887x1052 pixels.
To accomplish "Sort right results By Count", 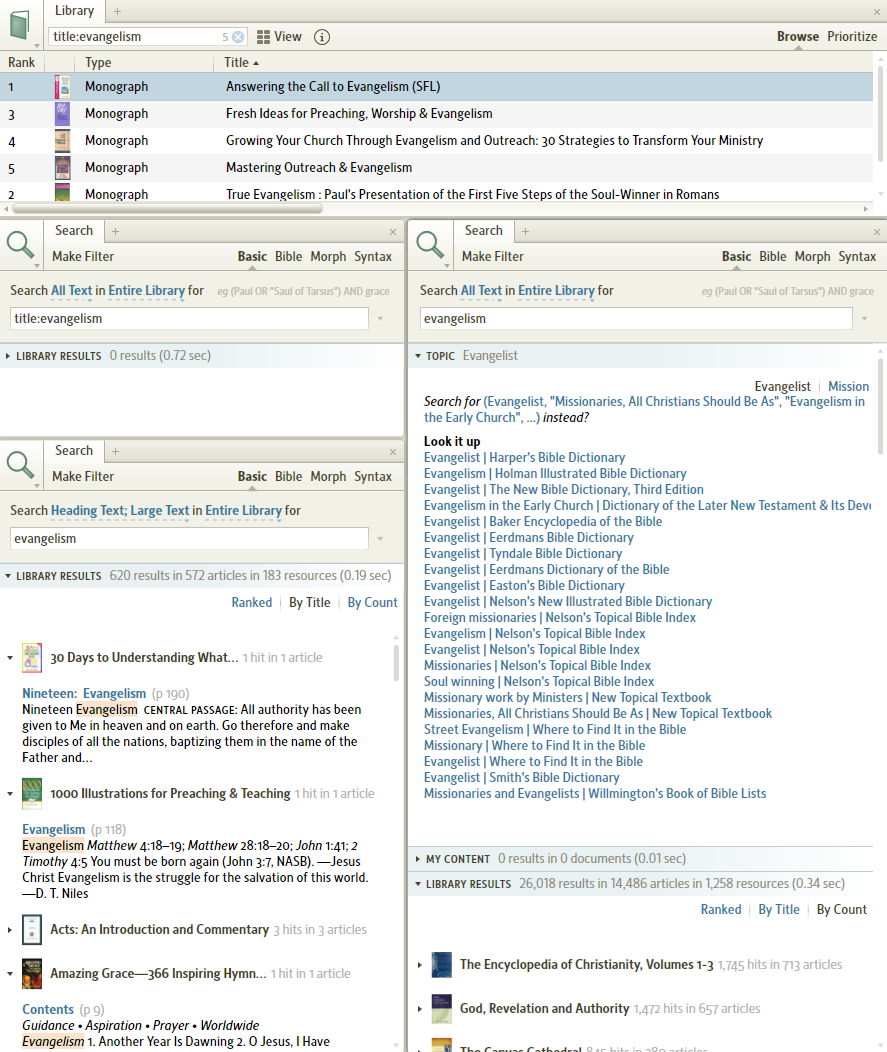I will (x=841, y=910).
